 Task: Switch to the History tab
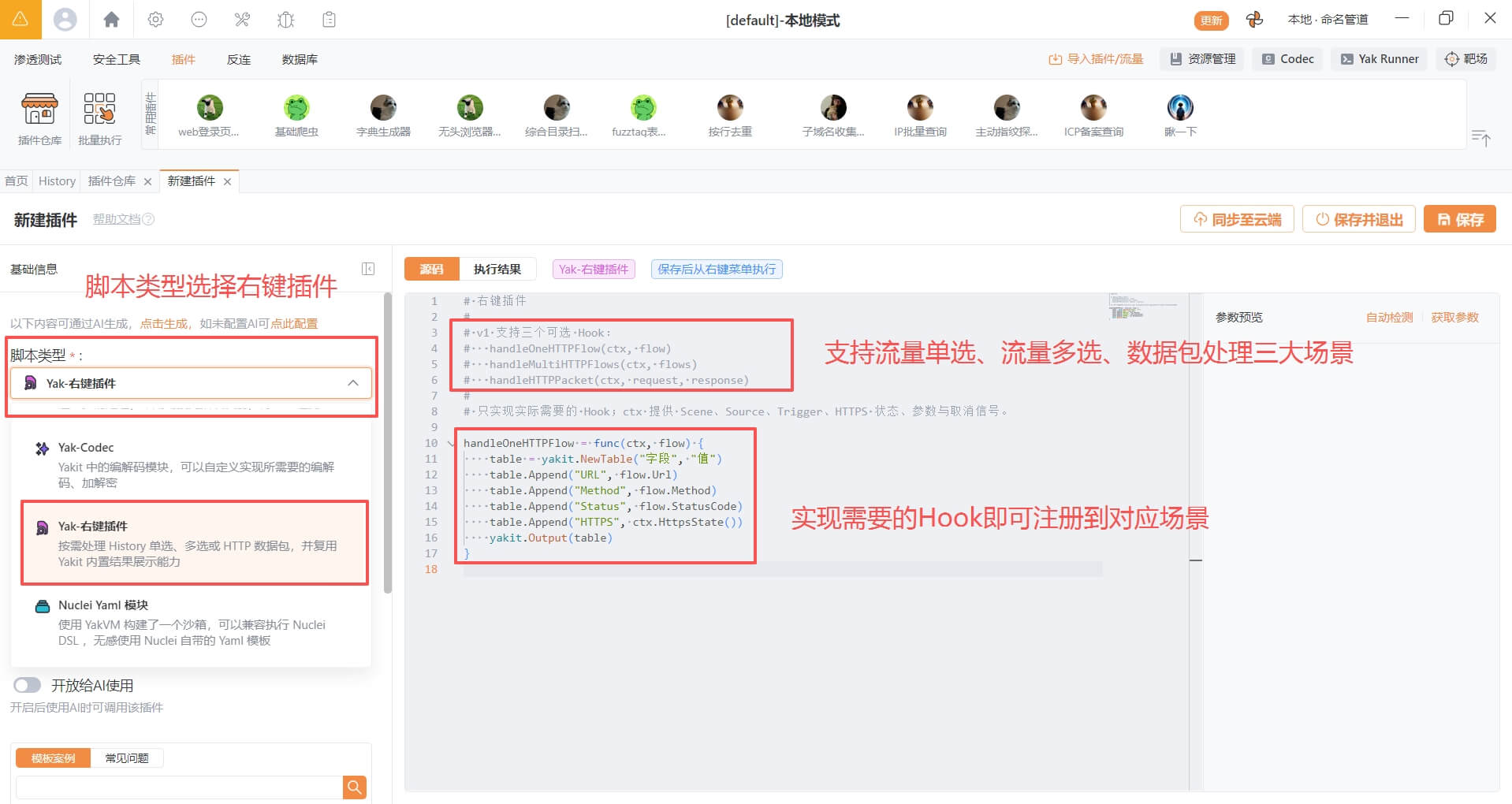(x=57, y=181)
